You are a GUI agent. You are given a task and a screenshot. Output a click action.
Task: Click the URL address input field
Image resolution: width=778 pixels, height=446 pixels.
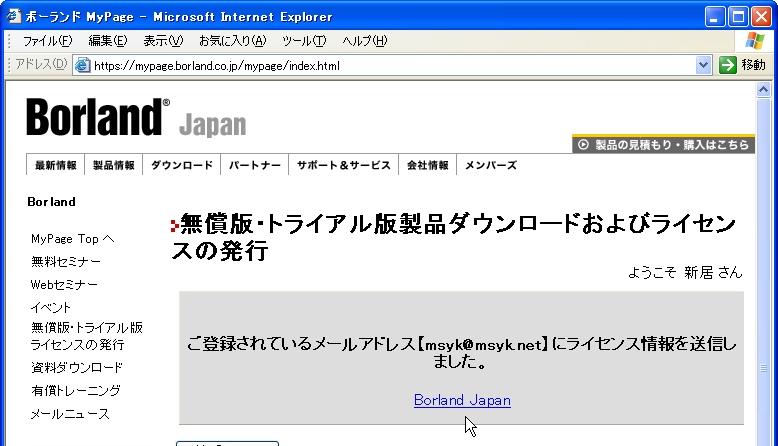point(390,65)
